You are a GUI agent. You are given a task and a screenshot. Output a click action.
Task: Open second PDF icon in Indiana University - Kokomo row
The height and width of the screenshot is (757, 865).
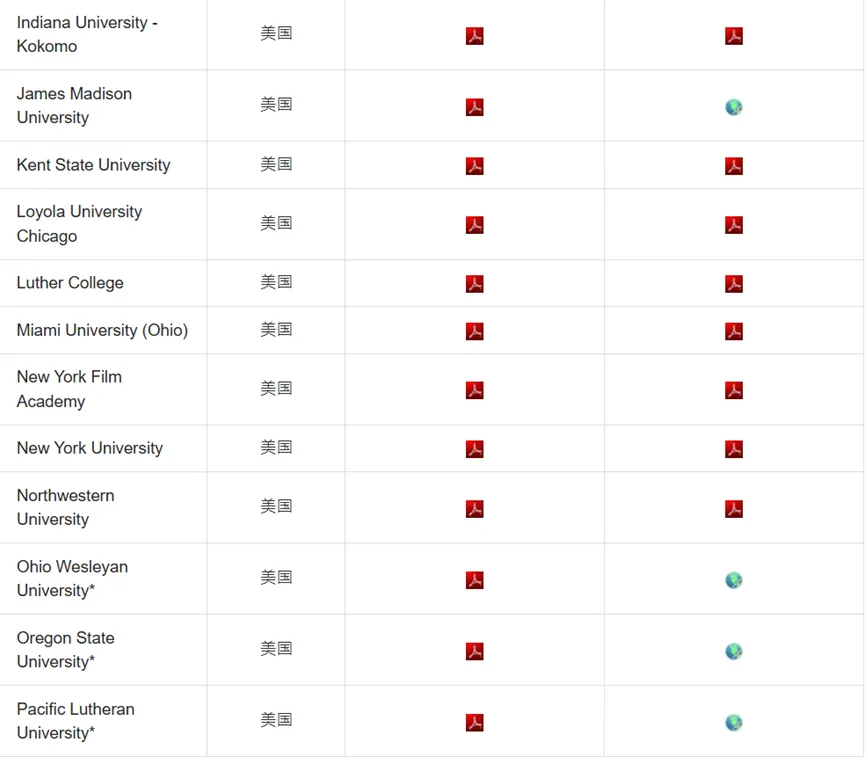point(734,36)
